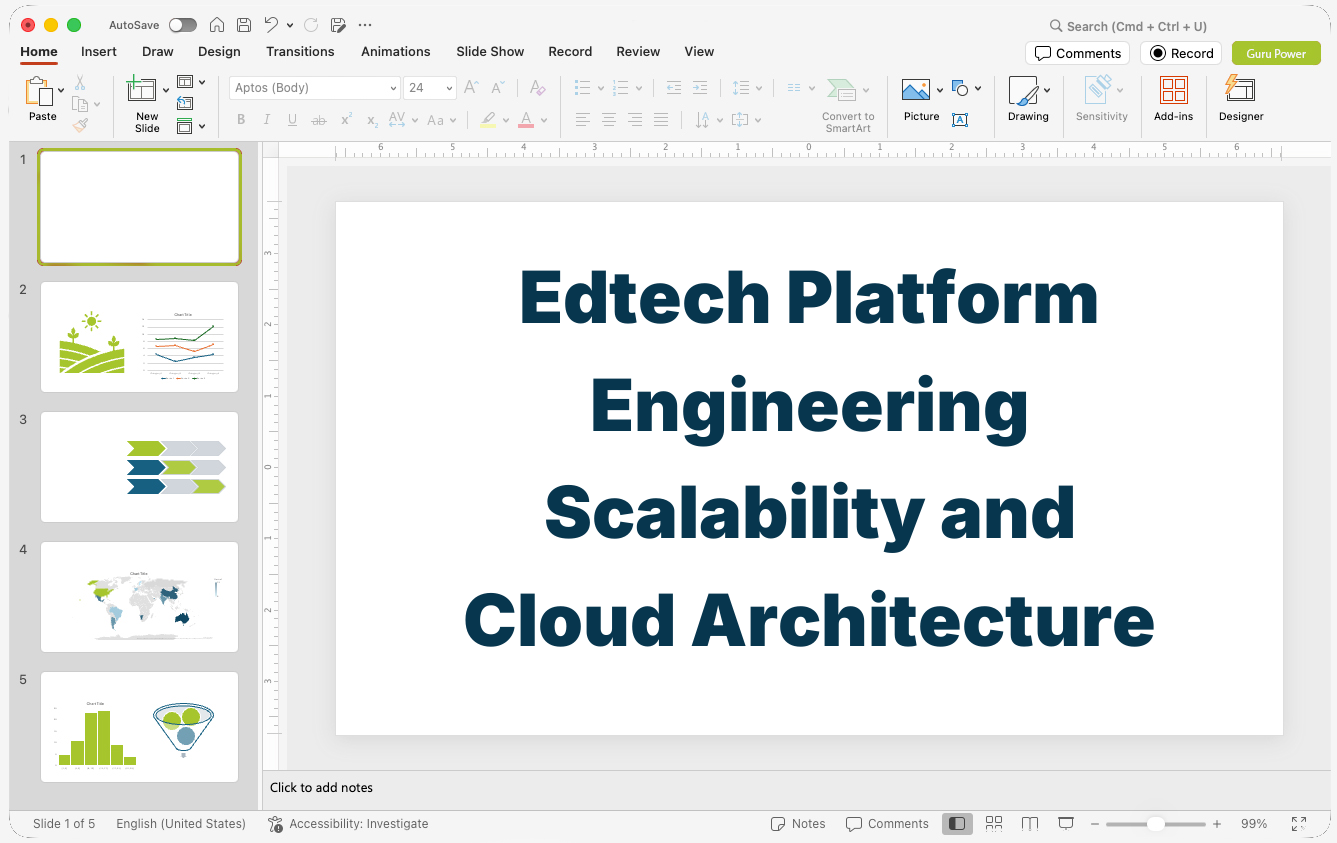Click the Paste clipboard icon

40,92
